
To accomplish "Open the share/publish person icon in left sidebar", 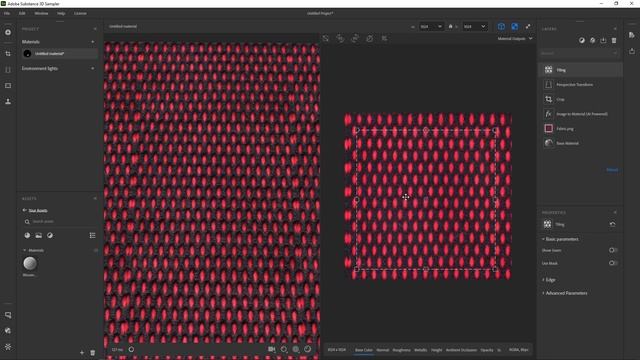I will [8, 101].
